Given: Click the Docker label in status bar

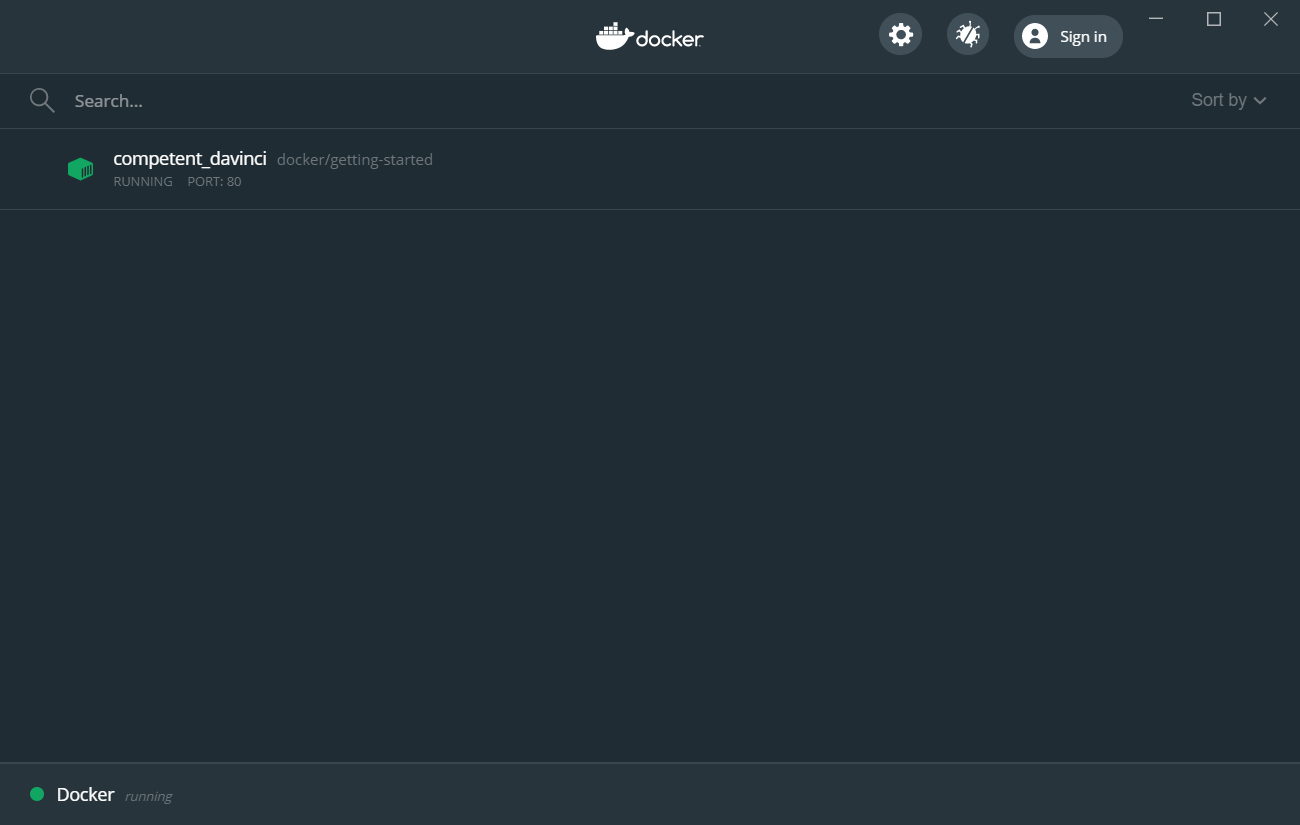Looking at the screenshot, I should (x=86, y=795).
